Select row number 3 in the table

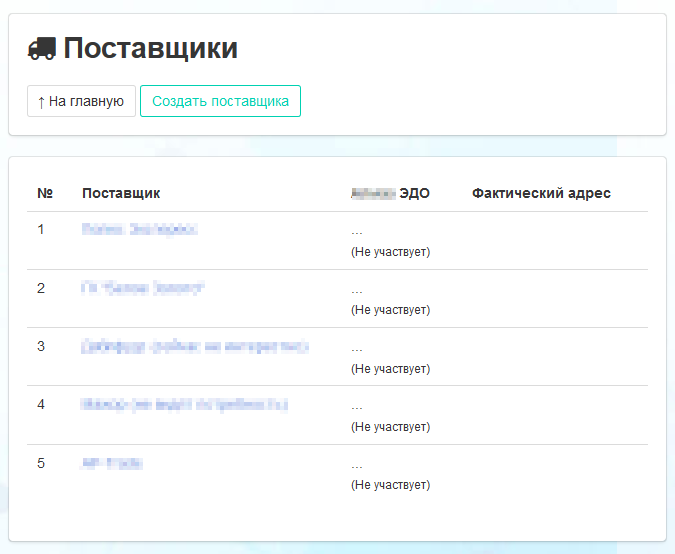(41, 346)
